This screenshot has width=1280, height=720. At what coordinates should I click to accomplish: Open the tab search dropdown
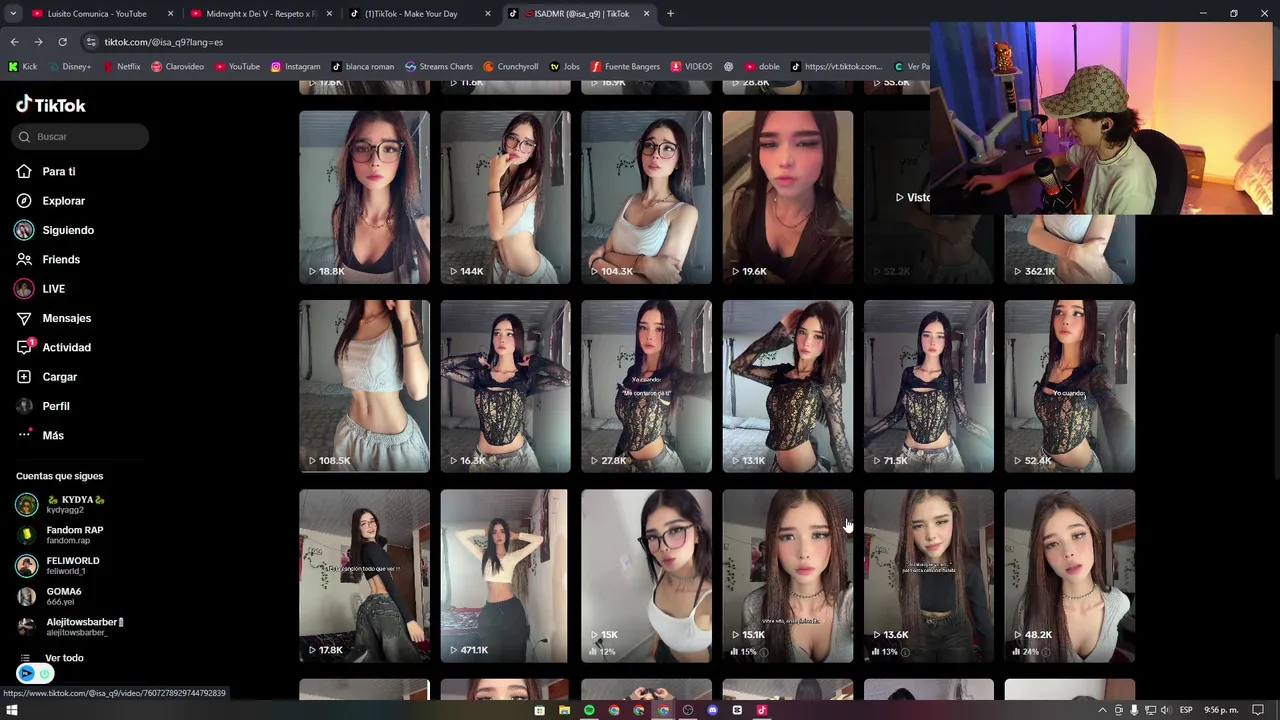(x=13, y=14)
